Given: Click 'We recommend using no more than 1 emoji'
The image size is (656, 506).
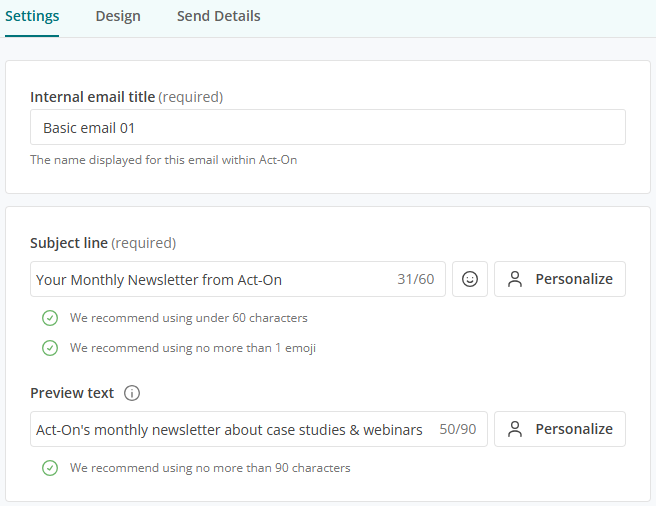Looking at the screenshot, I should pos(193,348).
